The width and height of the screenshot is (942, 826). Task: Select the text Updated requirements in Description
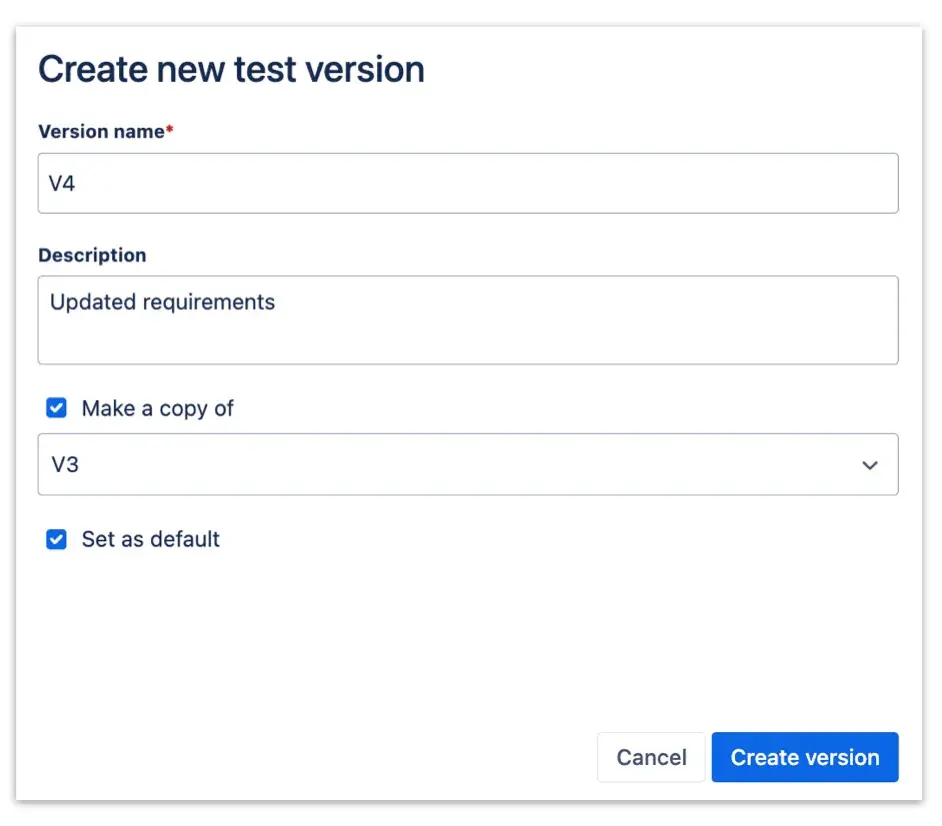click(x=163, y=302)
